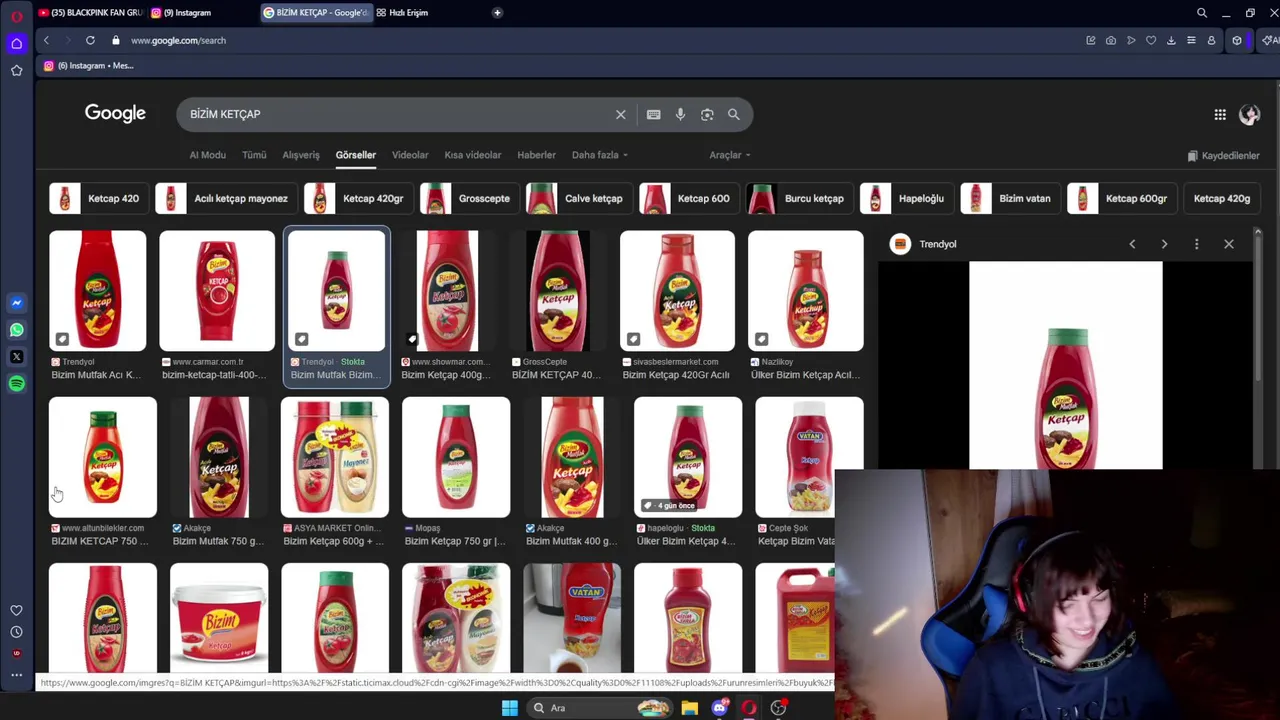1280x720 pixels.
Task: Focus the BİZİM KETÇAP search field
Action: pyautogui.click(x=400, y=114)
